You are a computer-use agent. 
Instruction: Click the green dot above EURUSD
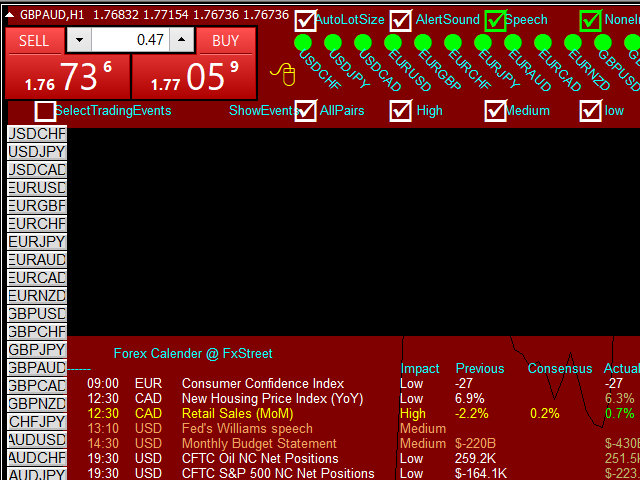point(393,42)
